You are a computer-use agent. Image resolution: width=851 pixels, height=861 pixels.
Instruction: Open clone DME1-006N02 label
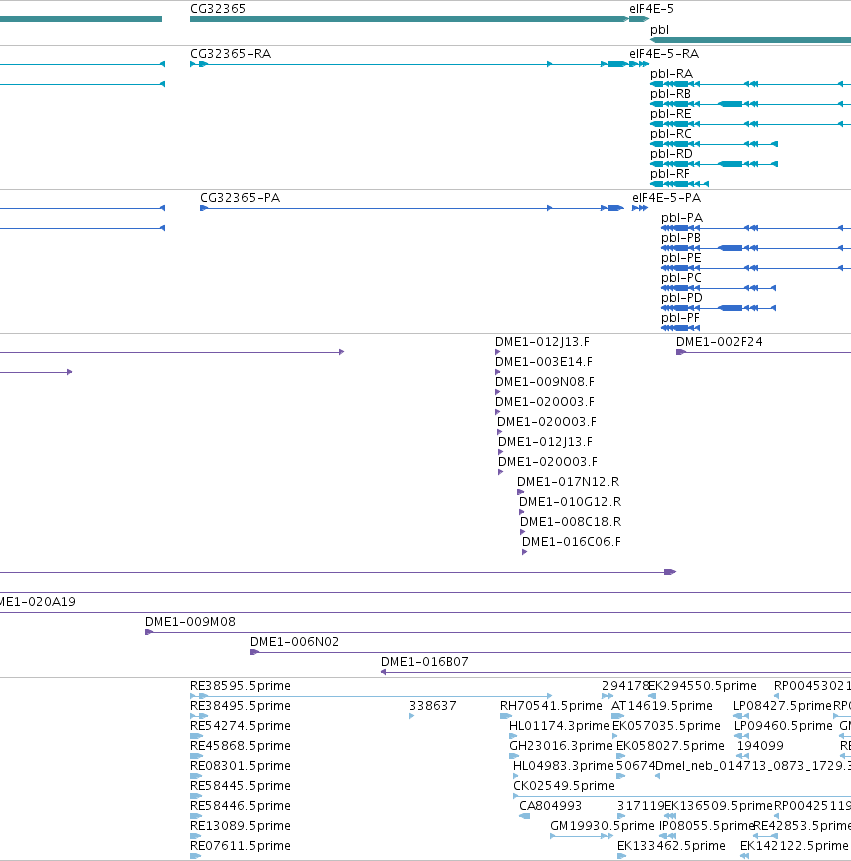[x=294, y=641]
